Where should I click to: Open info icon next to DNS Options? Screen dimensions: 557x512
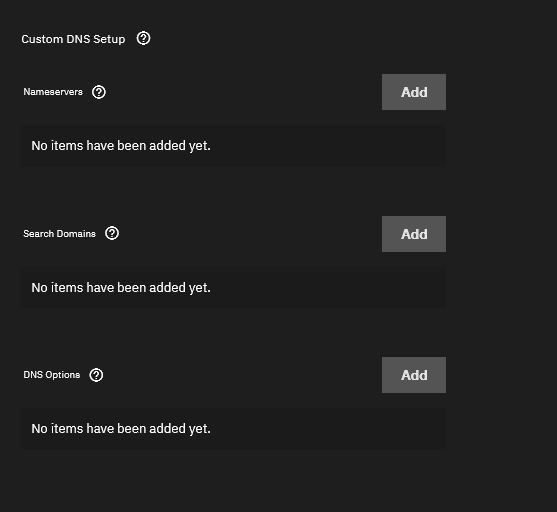96,375
